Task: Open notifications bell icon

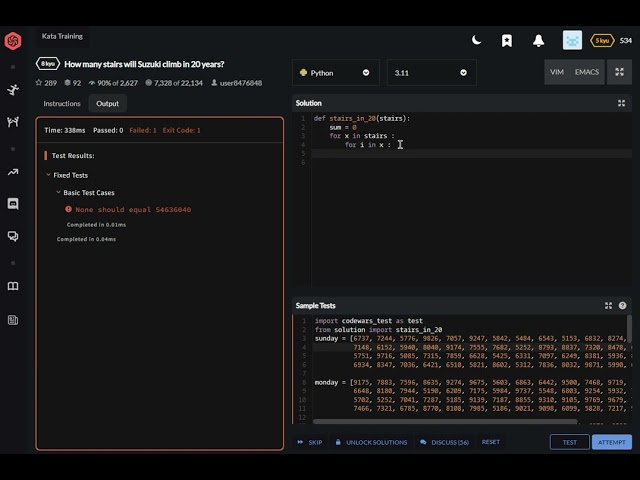Action: tap(538, 40)
